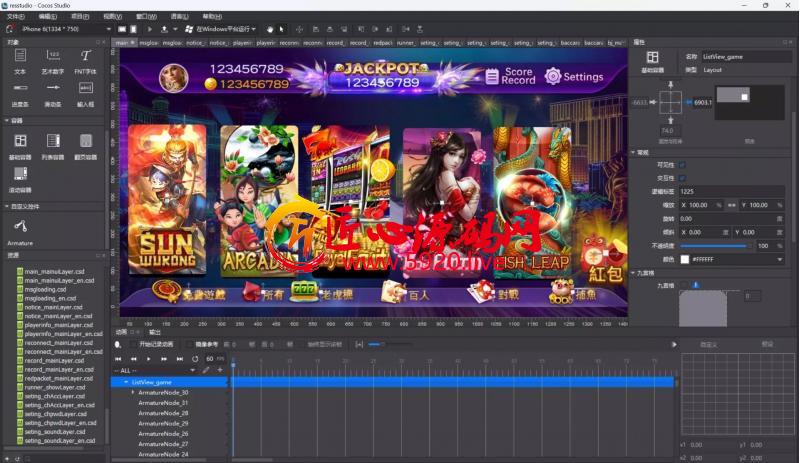Select the 进度条 progress bar widget
This screenshot has height=463, width=800.
pos(20,88)
